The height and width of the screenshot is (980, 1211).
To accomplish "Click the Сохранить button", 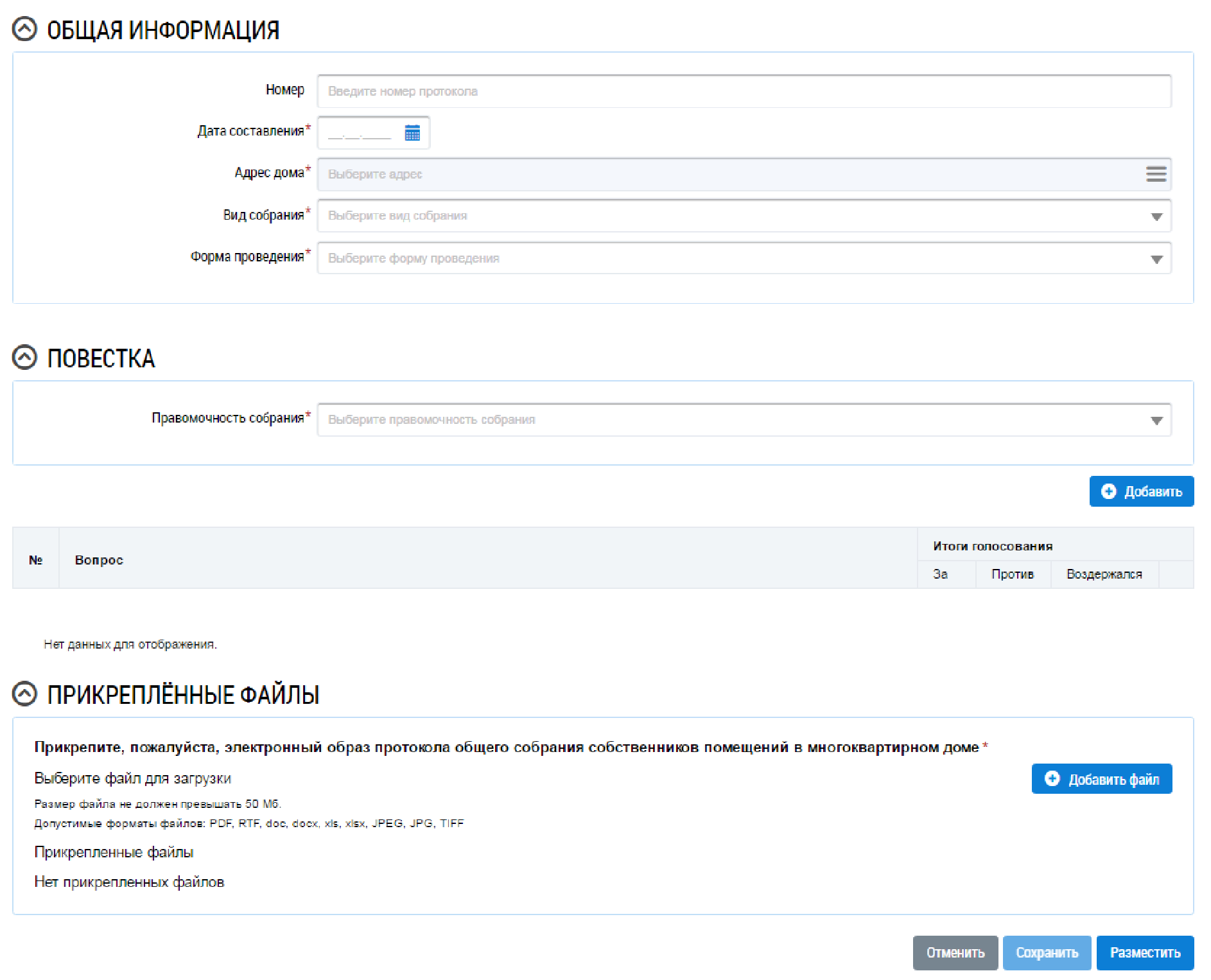I will (1047, 952).
